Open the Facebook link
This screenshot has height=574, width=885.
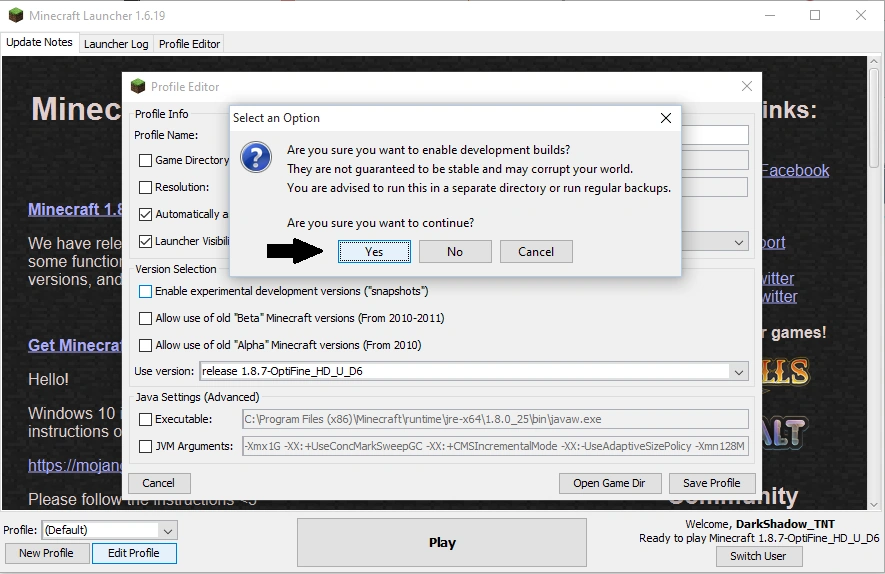[x=795, y=170]
